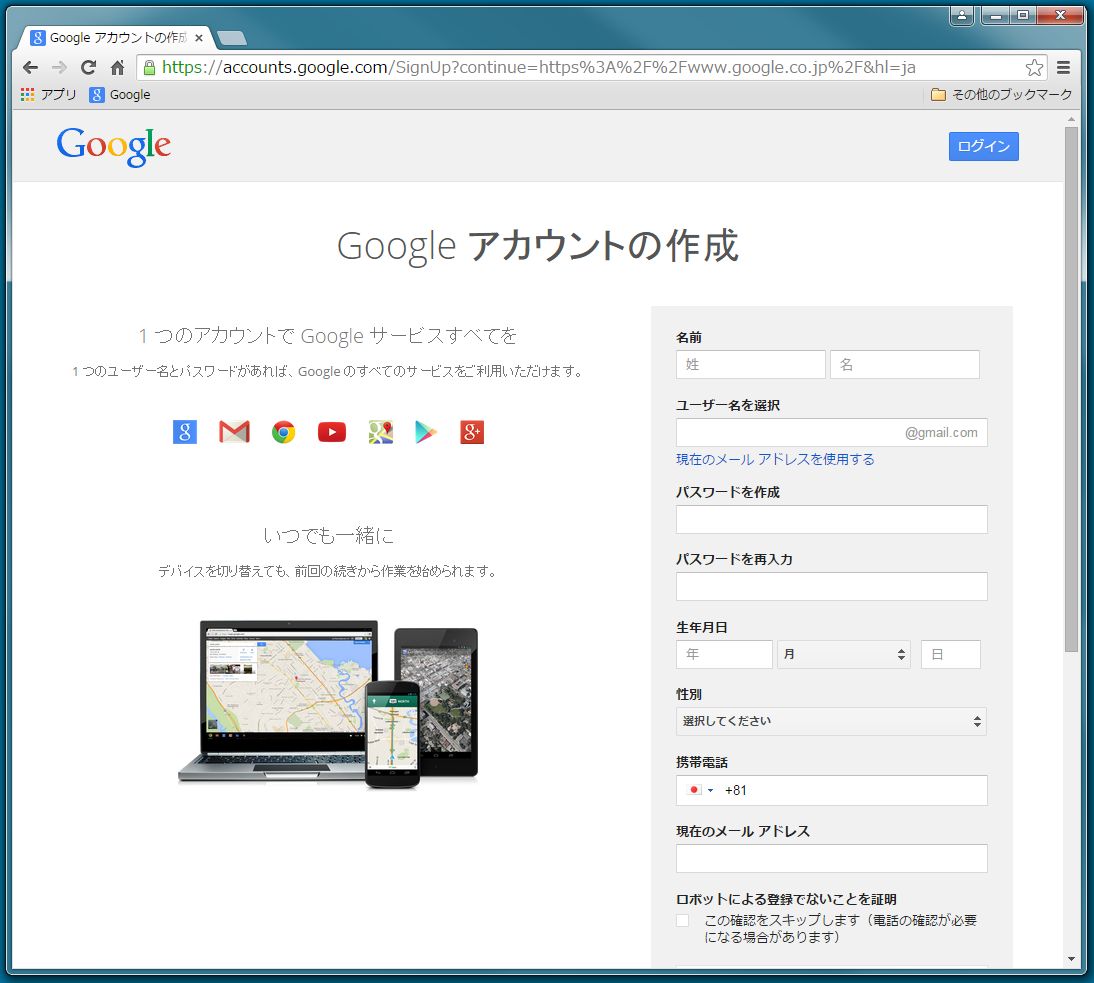Click the scrollbar down arrow
This screenshot has width=1094, height=983.
[1071, 959]
